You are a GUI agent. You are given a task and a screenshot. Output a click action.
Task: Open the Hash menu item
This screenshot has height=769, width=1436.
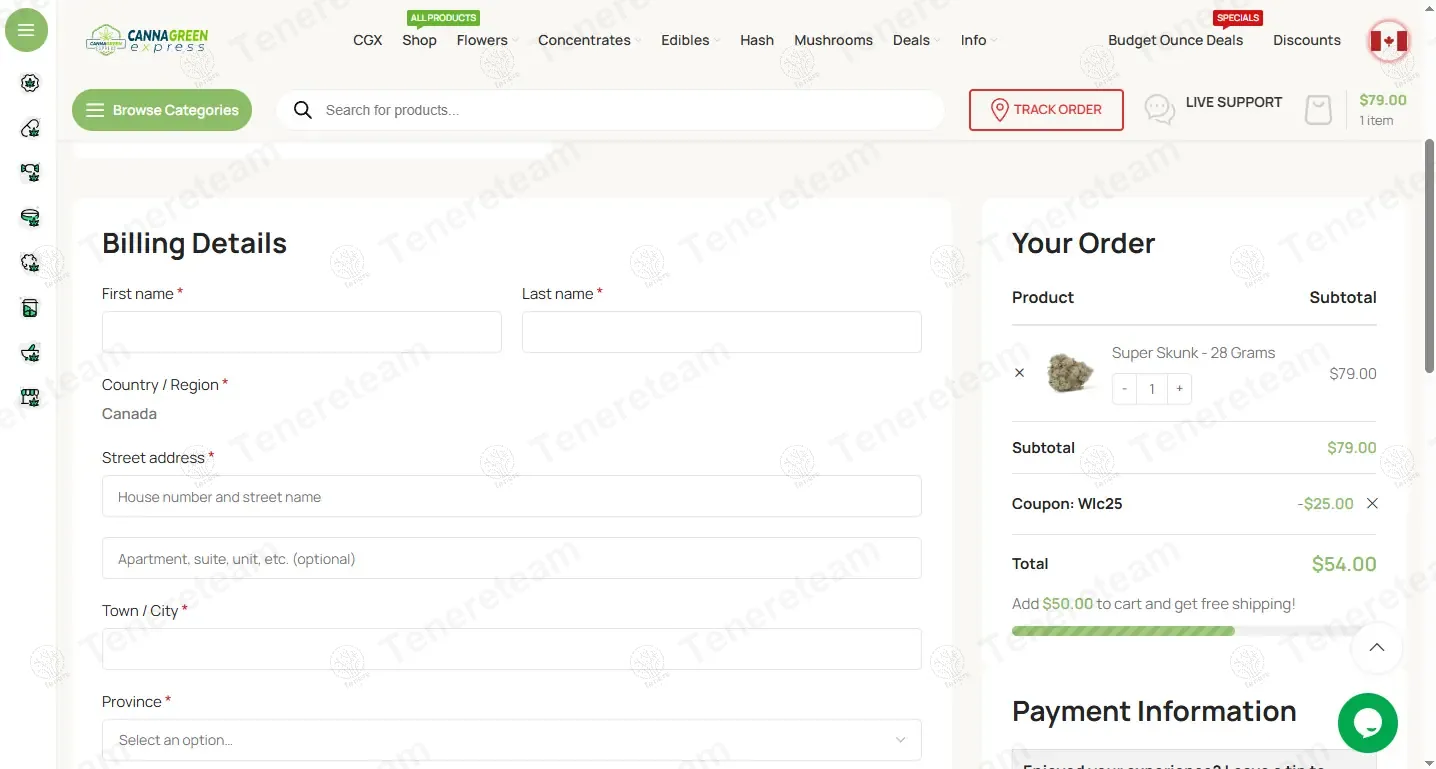[757, 40]
